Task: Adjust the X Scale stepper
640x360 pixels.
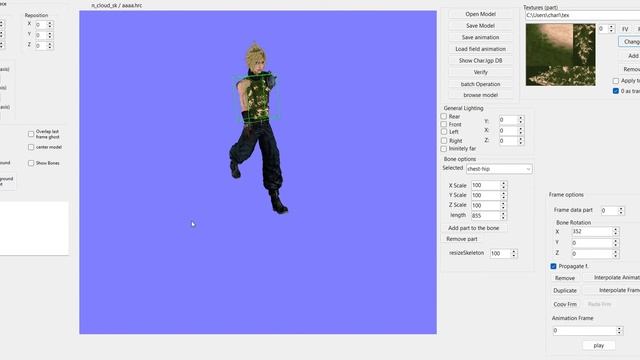Action: point(503,185)
